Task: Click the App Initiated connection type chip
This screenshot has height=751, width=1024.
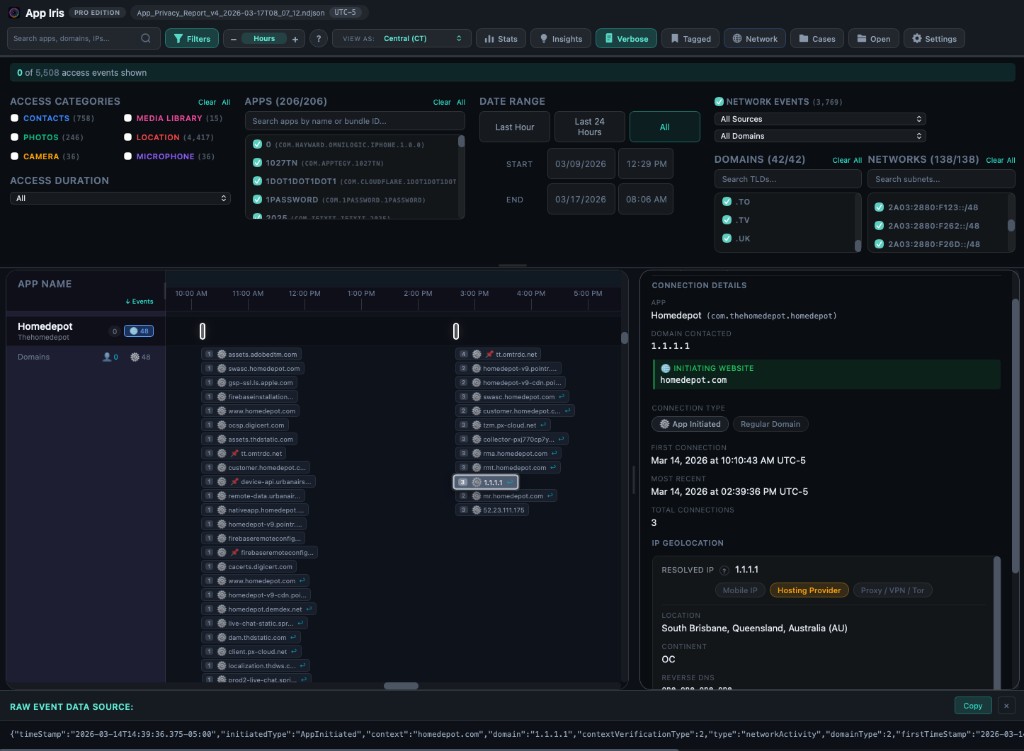Action: tap(690, 424)
